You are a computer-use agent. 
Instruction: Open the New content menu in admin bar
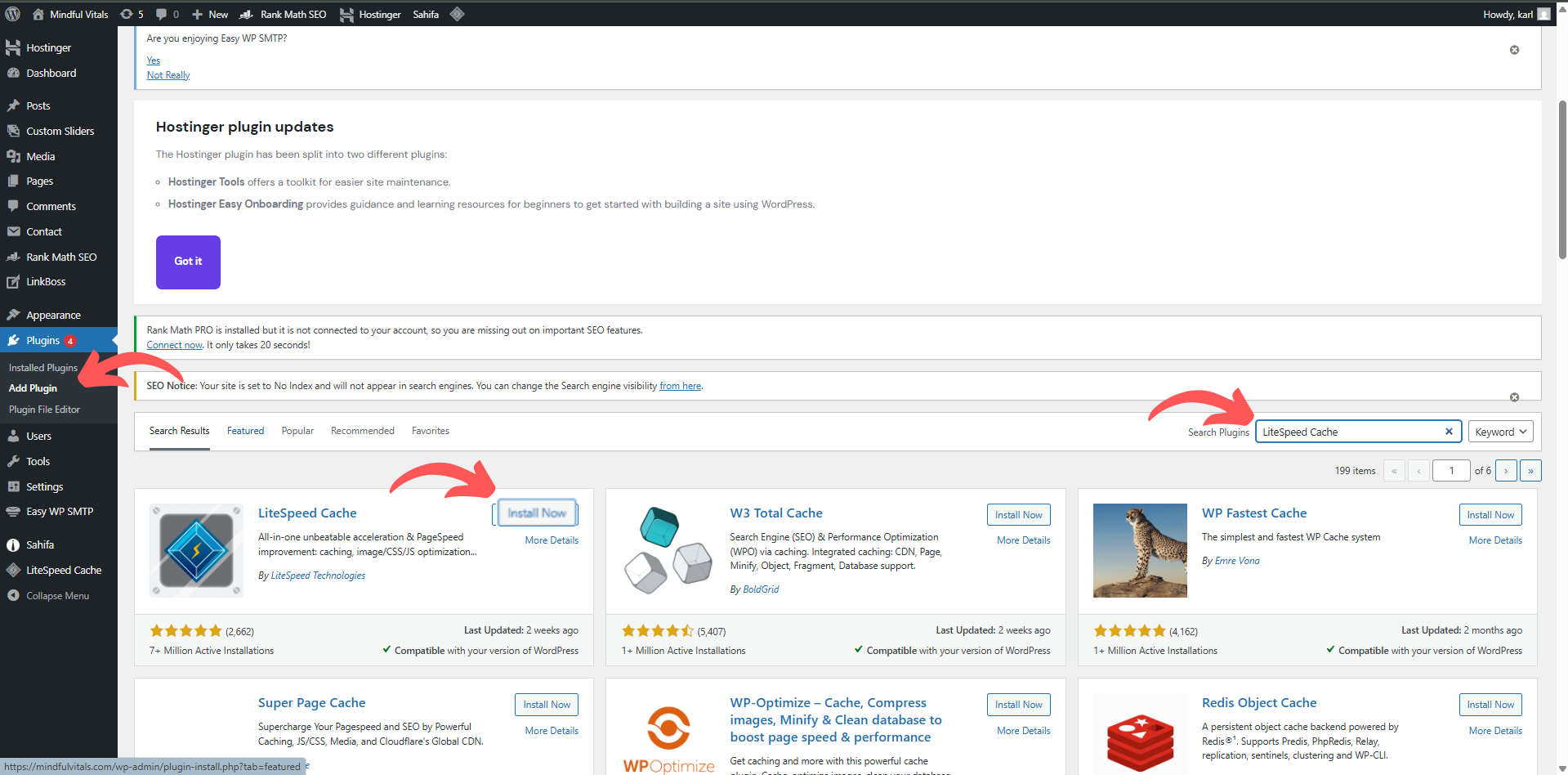210,14
